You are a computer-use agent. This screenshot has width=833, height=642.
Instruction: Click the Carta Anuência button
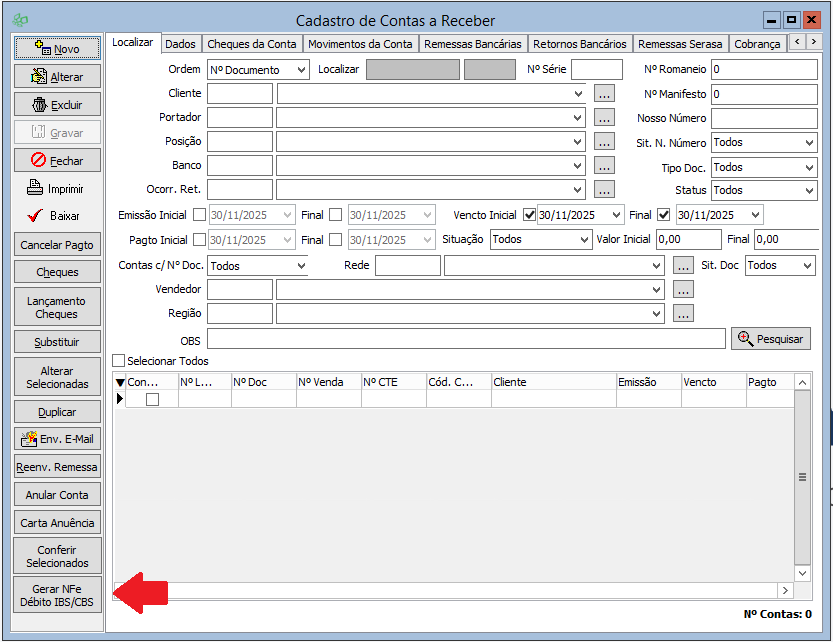[x=57, y=523]
